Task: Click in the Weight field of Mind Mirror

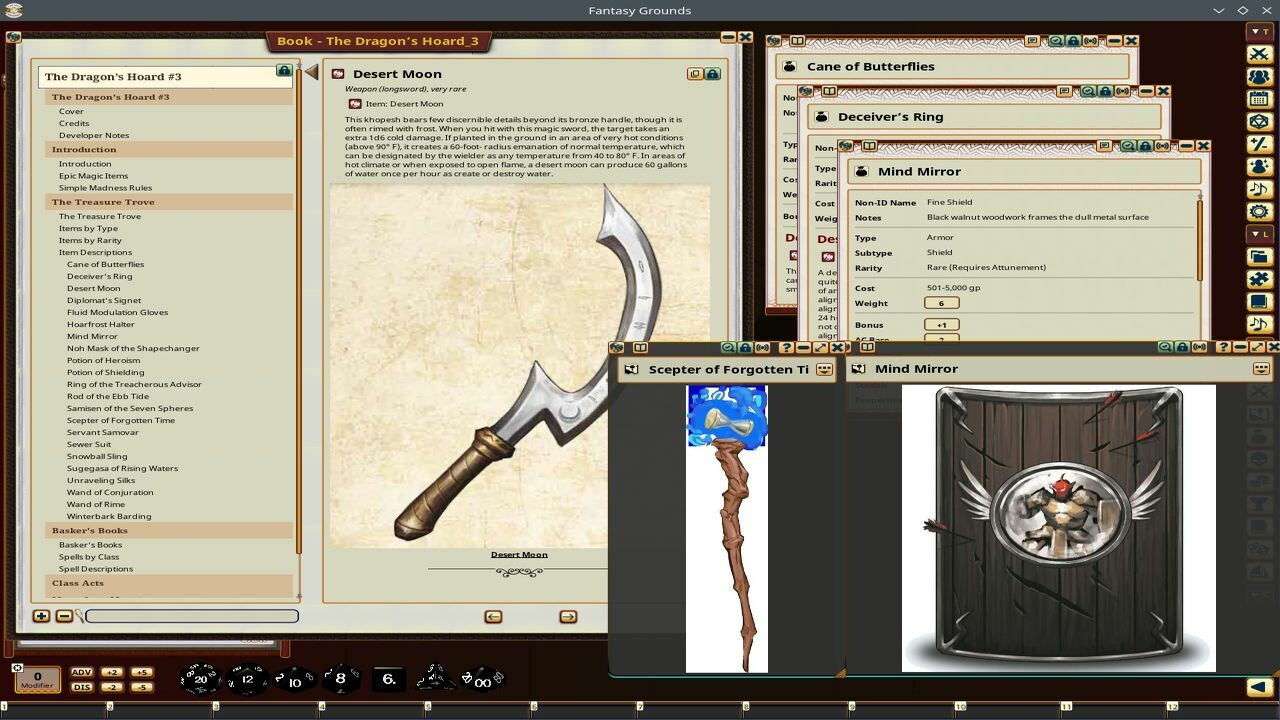Action: click(x=940, y=302)
